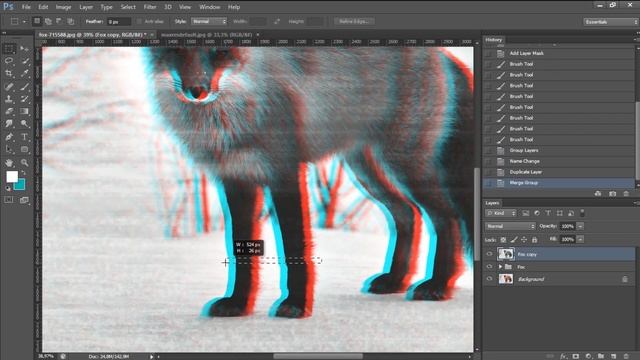Select the Clone Stamp tool
This screenshot has width=640, height=360.
[x=9, y=99]
